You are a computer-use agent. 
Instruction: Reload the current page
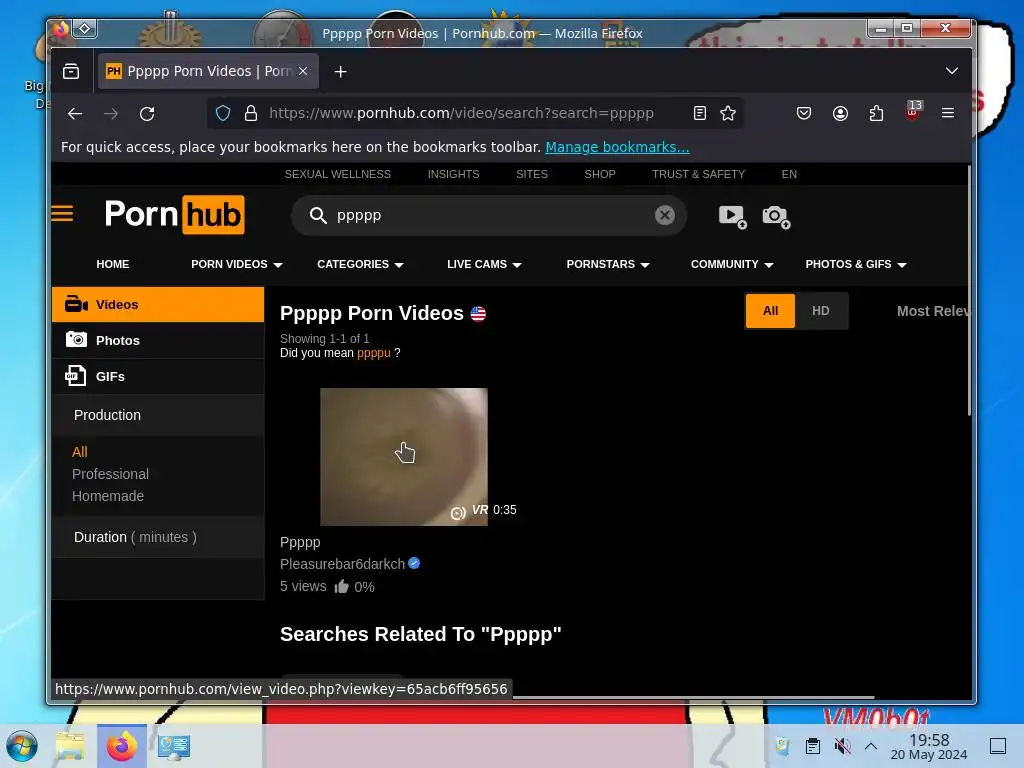pyautogui.click(x=147, y=114)
